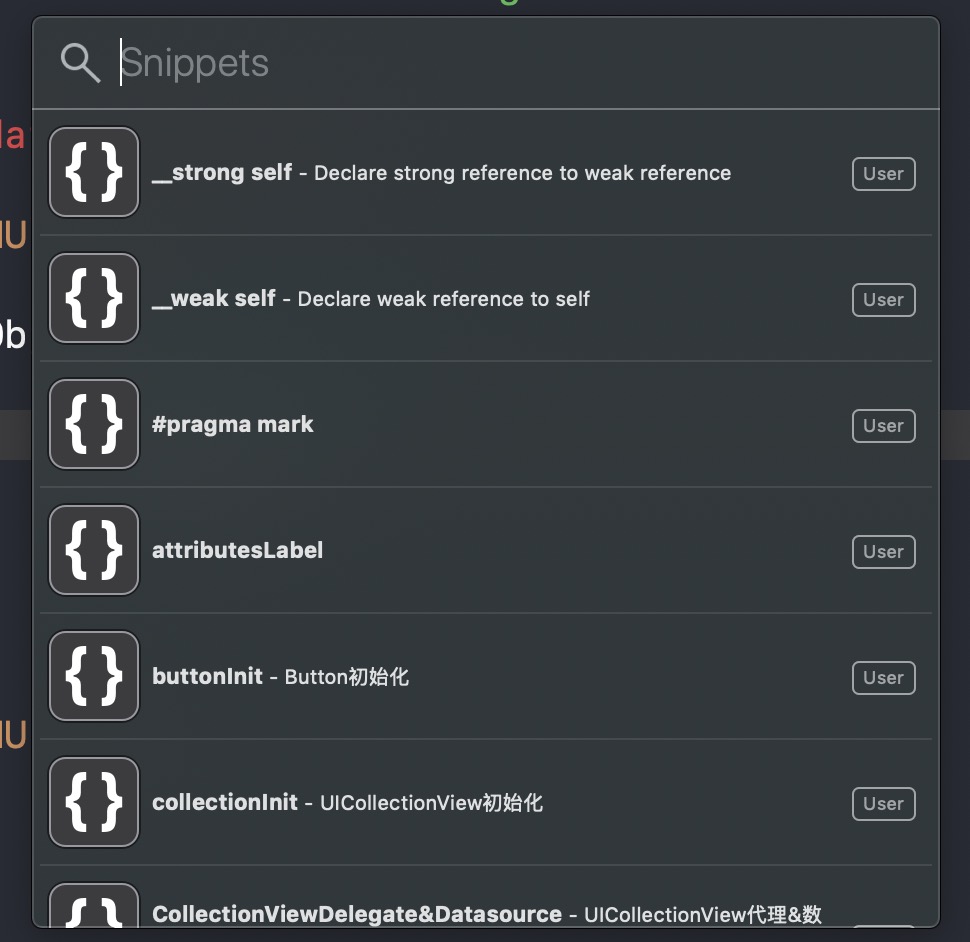
Task: Choose the collectionInit UICollectionView snippet
Action: coord(347,803)
